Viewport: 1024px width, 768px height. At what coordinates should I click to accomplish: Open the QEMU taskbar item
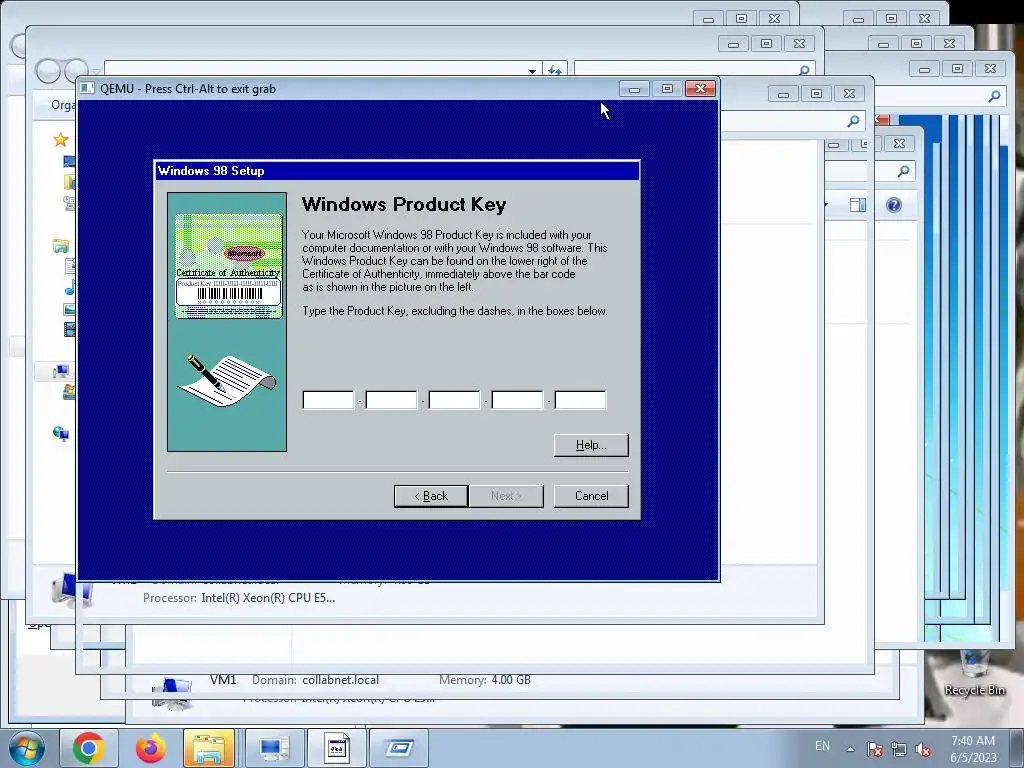[x=337, y=748]
